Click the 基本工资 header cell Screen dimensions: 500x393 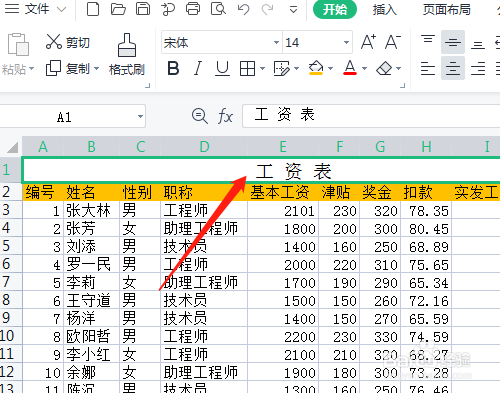point(283,192)
